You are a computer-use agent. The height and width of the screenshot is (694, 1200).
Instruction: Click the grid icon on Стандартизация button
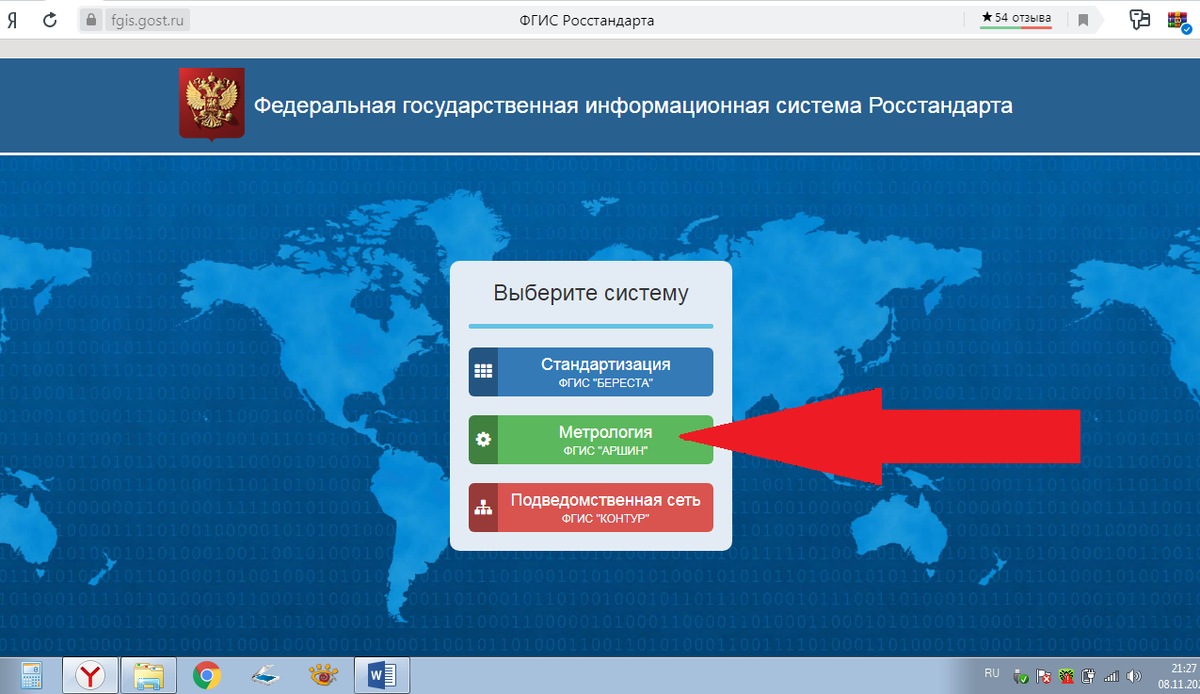484,372
